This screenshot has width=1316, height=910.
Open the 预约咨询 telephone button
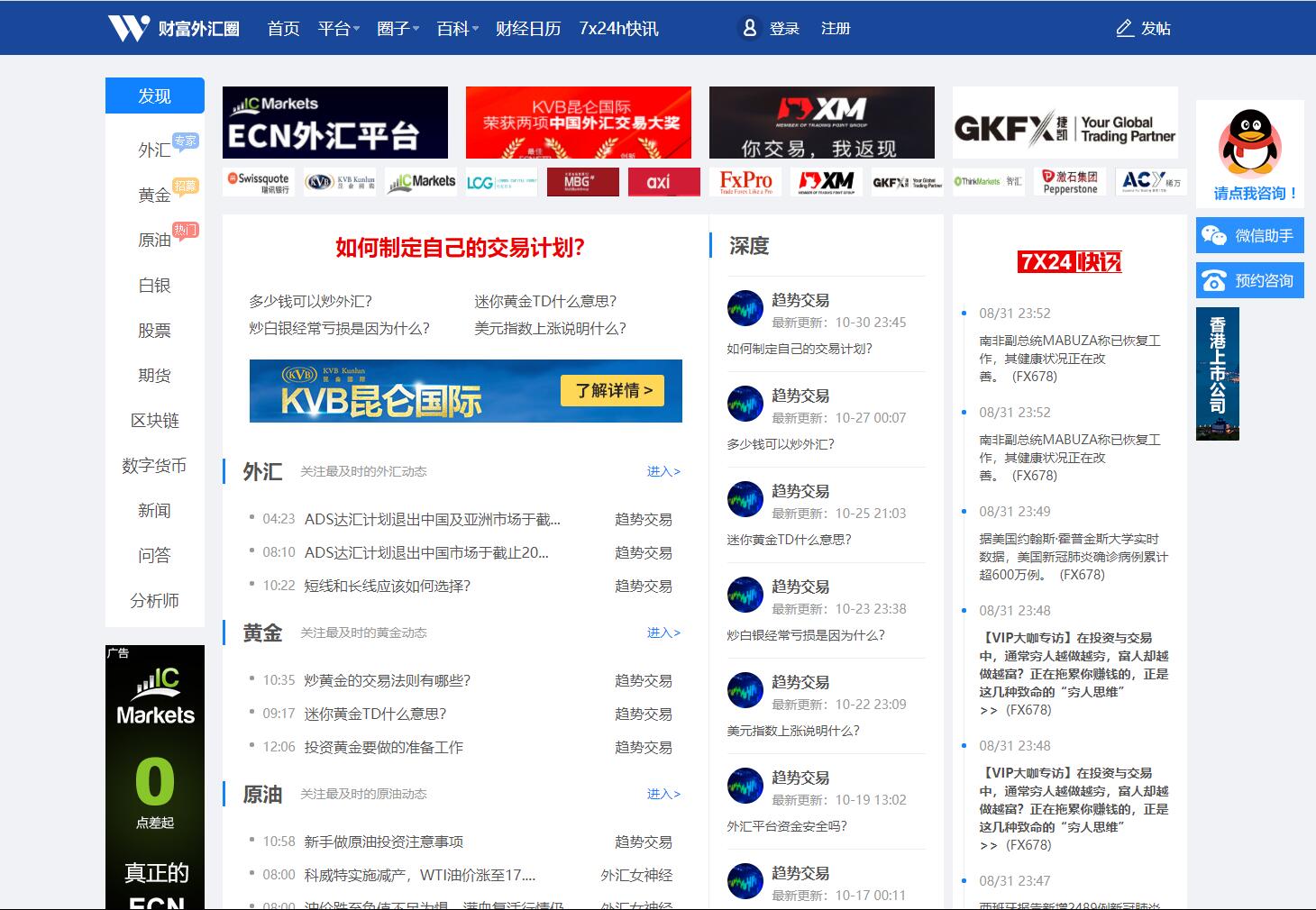[x=1249, y=281]
